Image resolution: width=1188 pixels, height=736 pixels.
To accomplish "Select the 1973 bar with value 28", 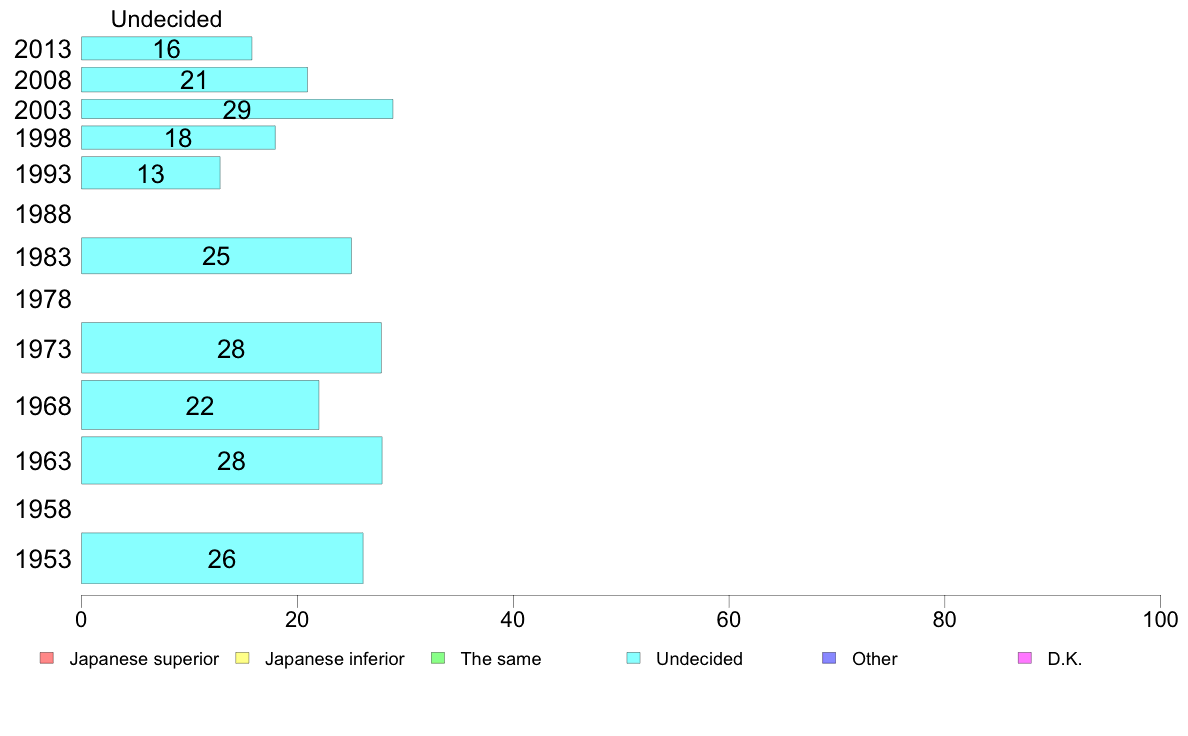I will pos(231,348).
